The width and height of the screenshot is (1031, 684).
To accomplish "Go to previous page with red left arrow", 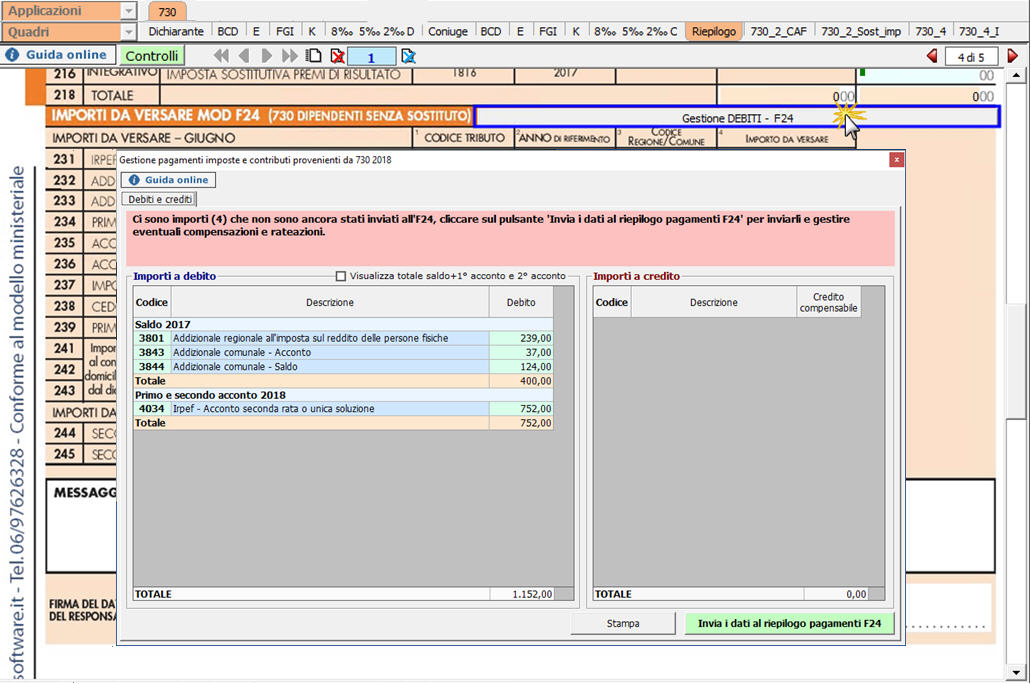I will pos(932,56).
